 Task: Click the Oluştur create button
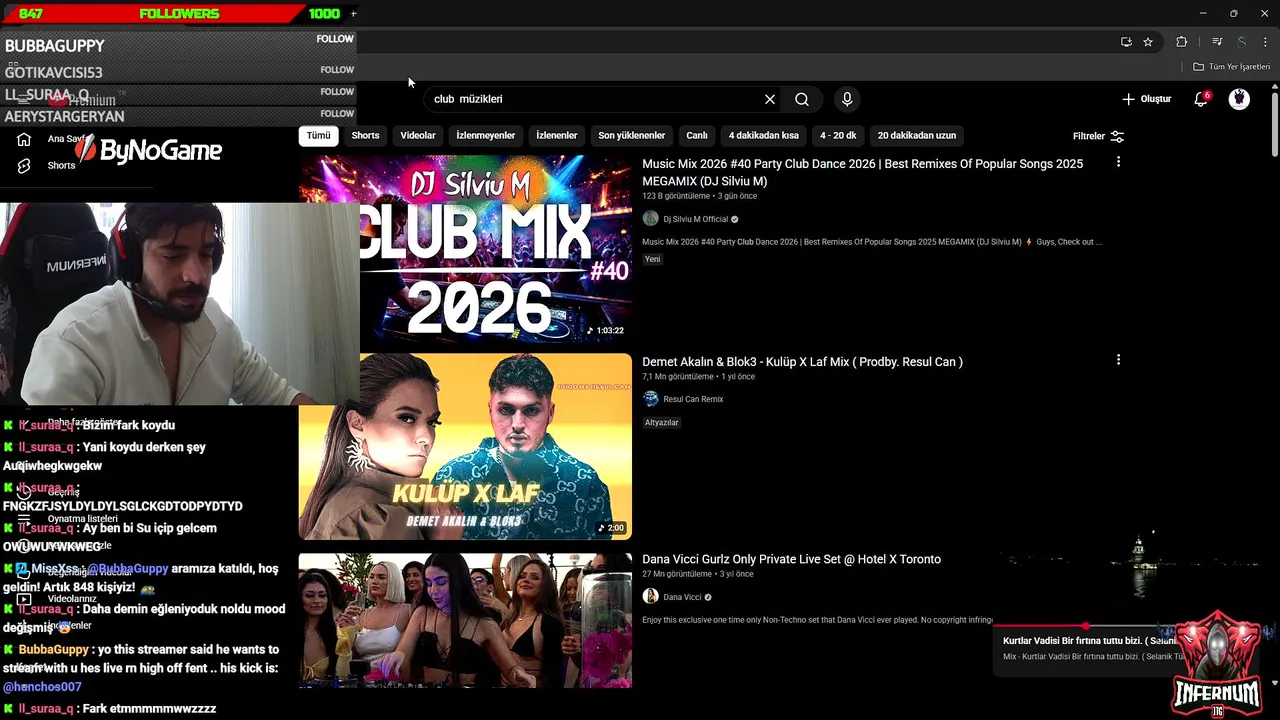tap(1146, 99)
